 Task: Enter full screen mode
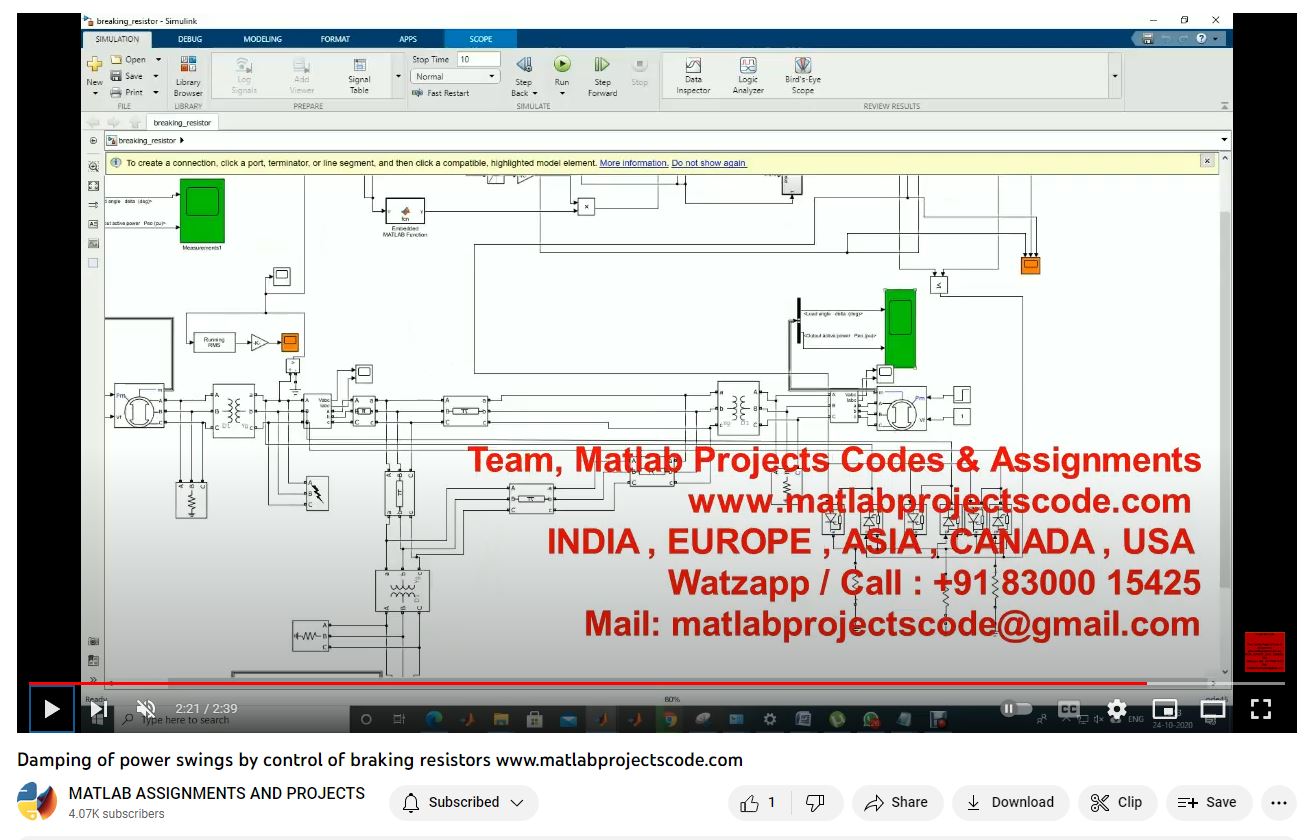[x=1261, y=709]
